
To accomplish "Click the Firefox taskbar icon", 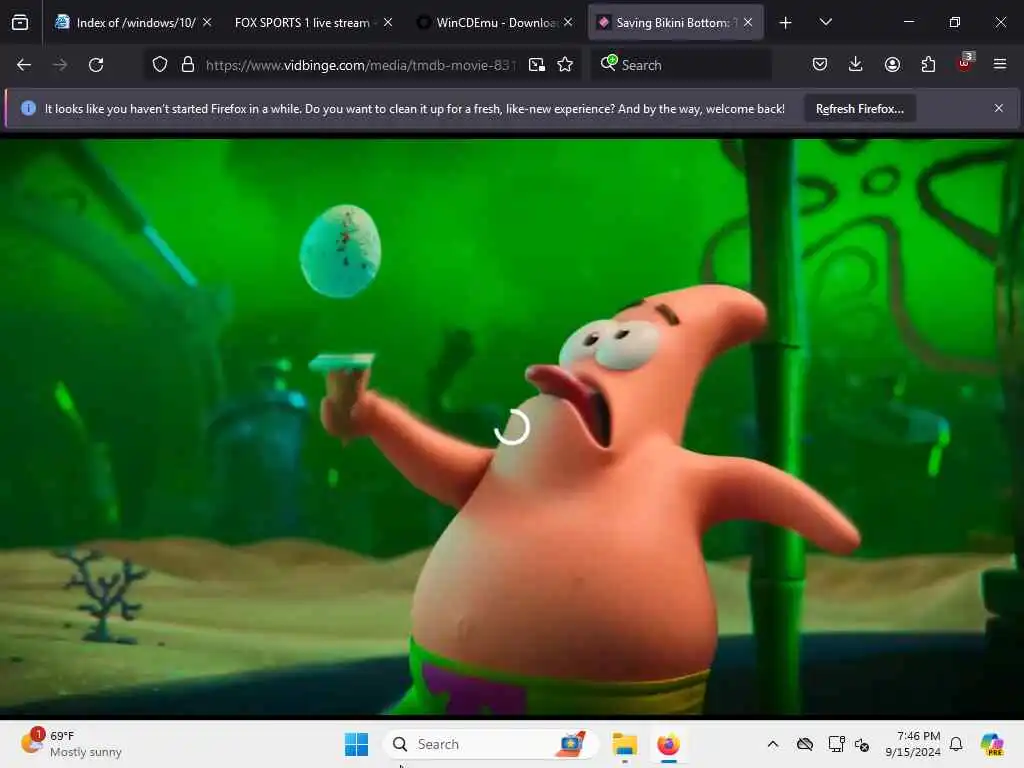I will coord(668,744).
